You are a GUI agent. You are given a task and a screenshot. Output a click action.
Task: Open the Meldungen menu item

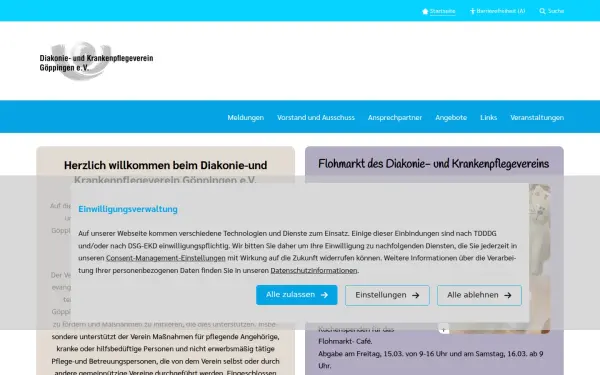[x=246, y=117]
